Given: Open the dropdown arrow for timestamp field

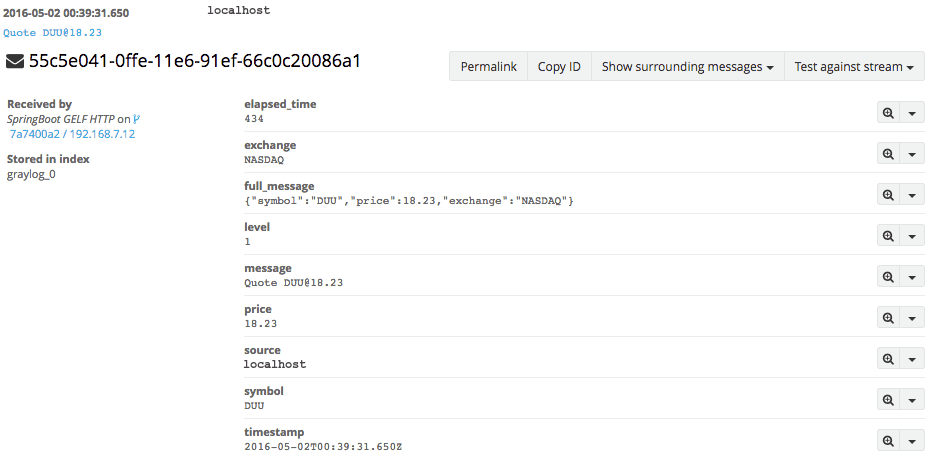Looking at the screenshot, I should coord(912,441).
